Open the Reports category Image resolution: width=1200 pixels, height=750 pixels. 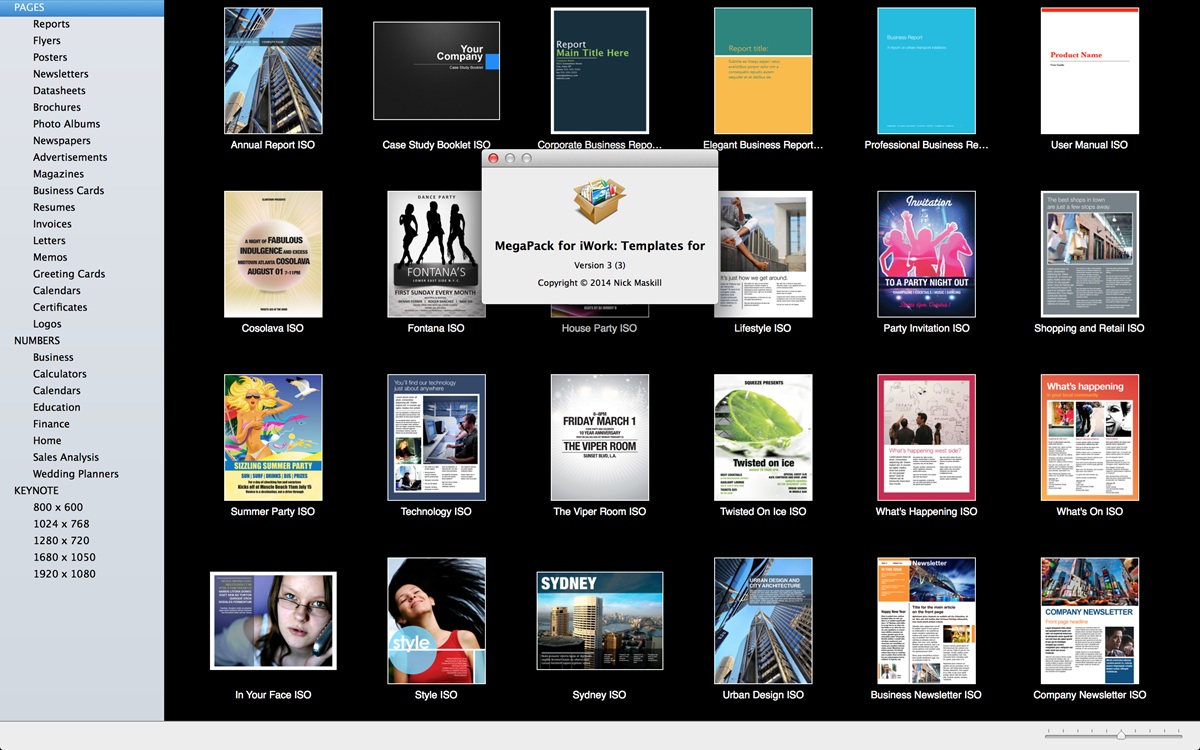[51, 24]
